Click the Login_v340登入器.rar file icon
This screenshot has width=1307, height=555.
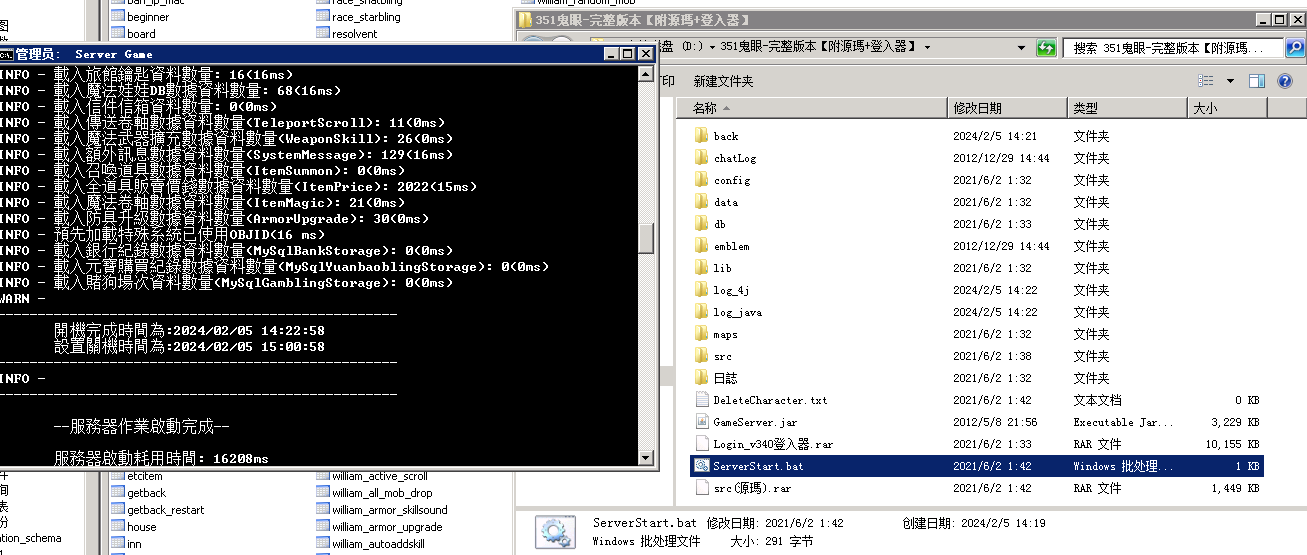pyautogui.click(x=701, y=444)
